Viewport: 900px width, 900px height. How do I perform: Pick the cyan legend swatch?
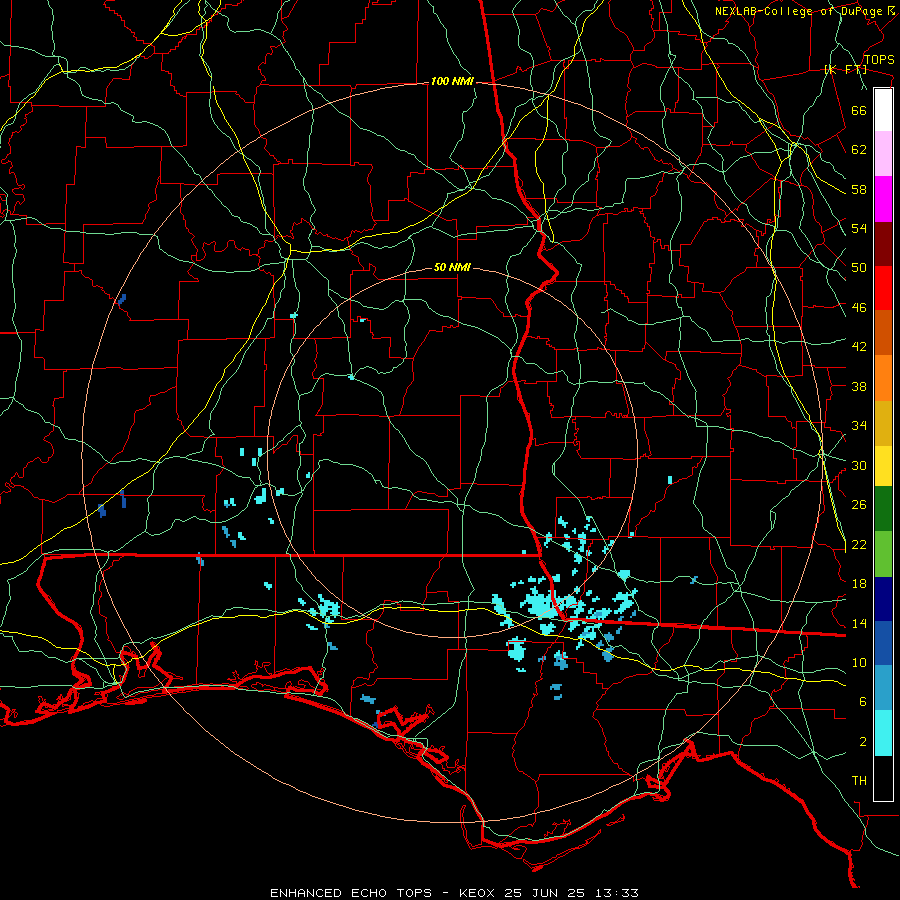pyautogui.click(x=883, y=733)
